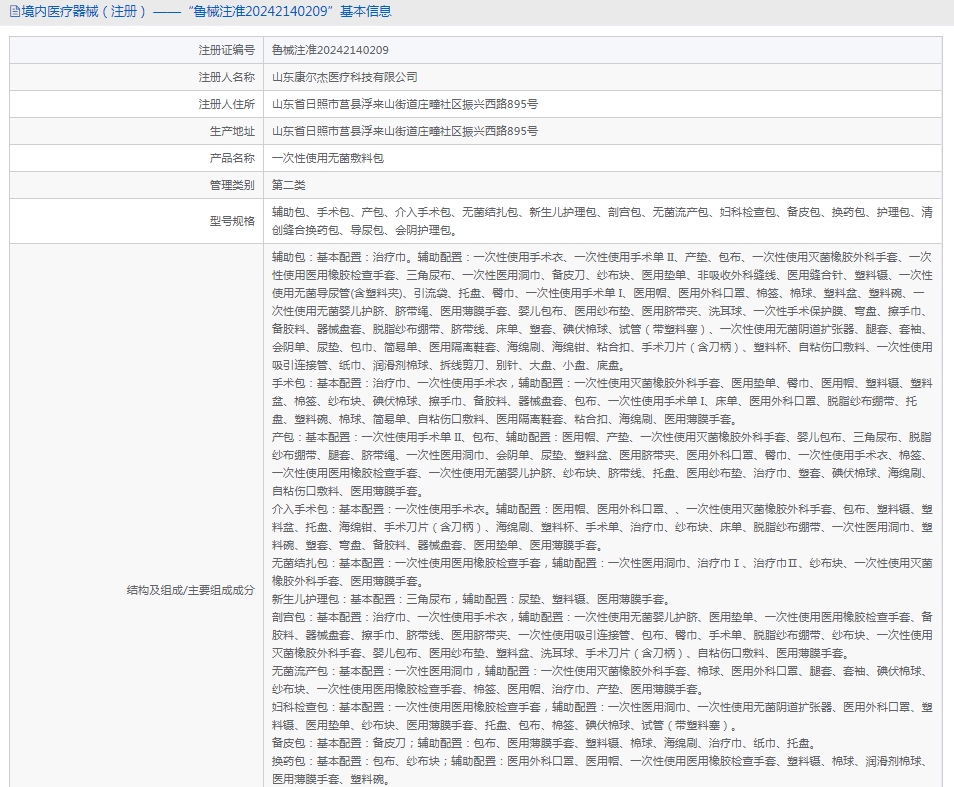Select the 型号规格 value listing 辅助包、手术包、产包

[602, 221]
